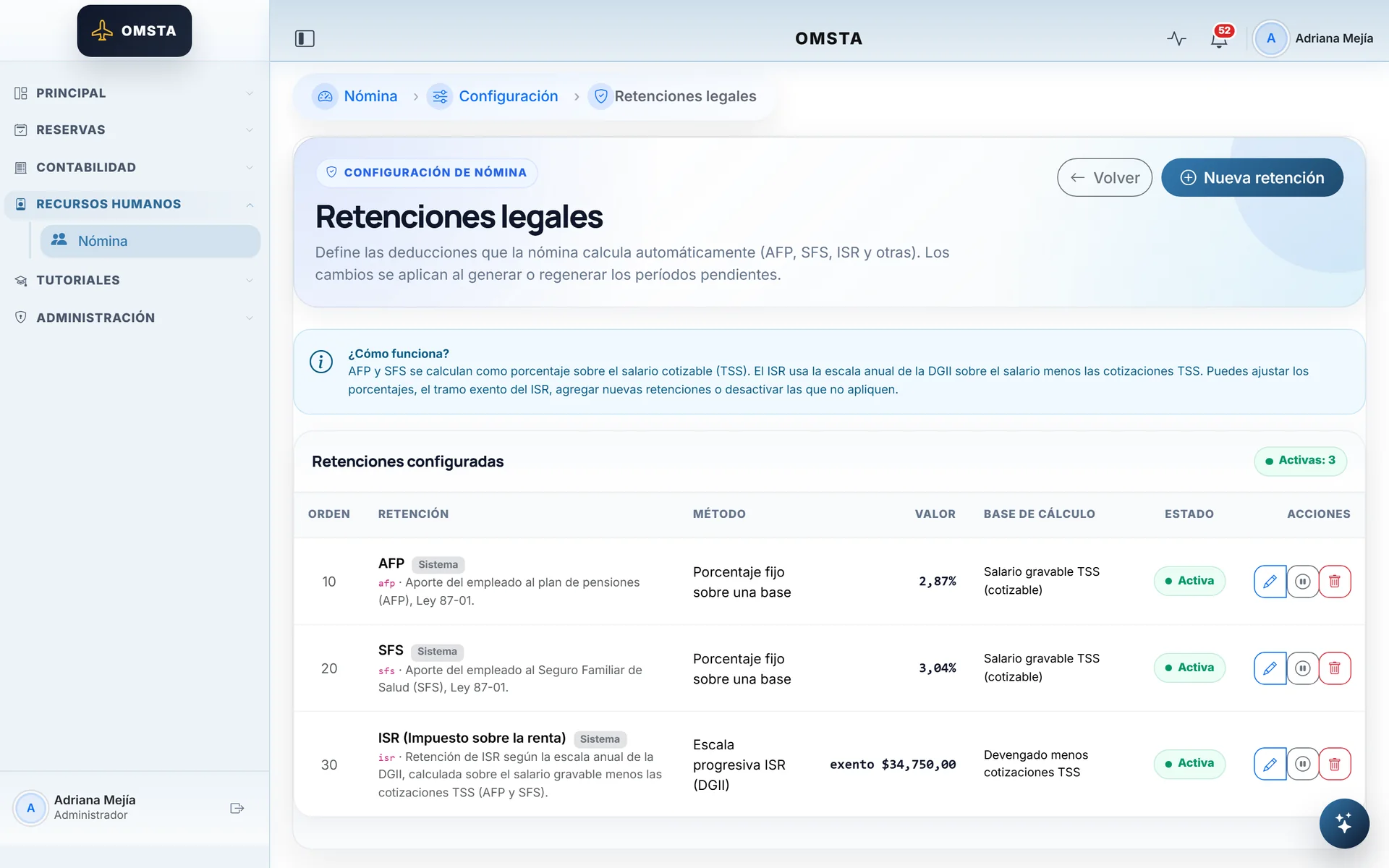Click the Sistema tag beside AFP
Screen dimensions: 1389x868
(x=438, y=565)
